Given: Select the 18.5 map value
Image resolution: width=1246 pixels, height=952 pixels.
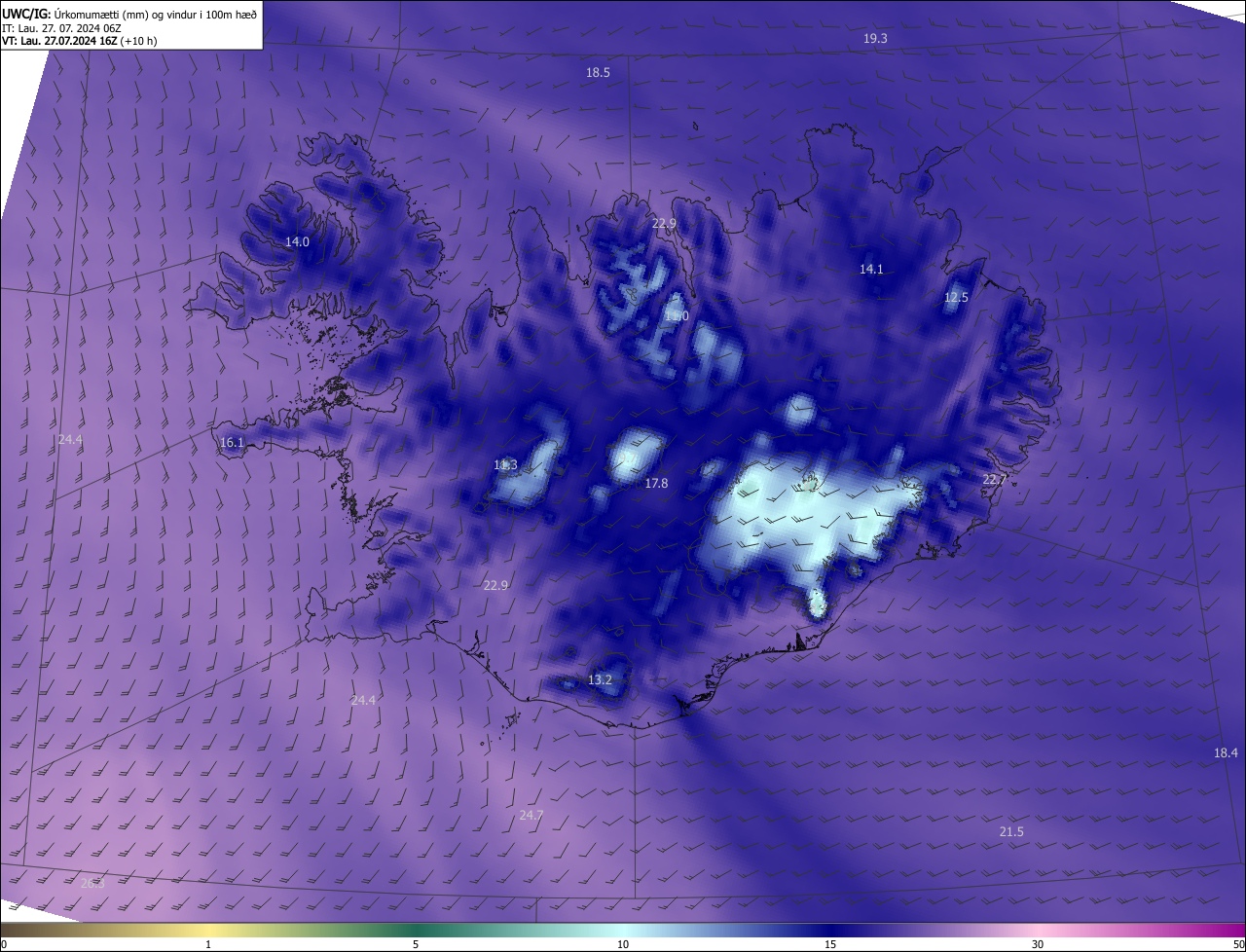Looking at the screenshot, I should coord(598,73).
